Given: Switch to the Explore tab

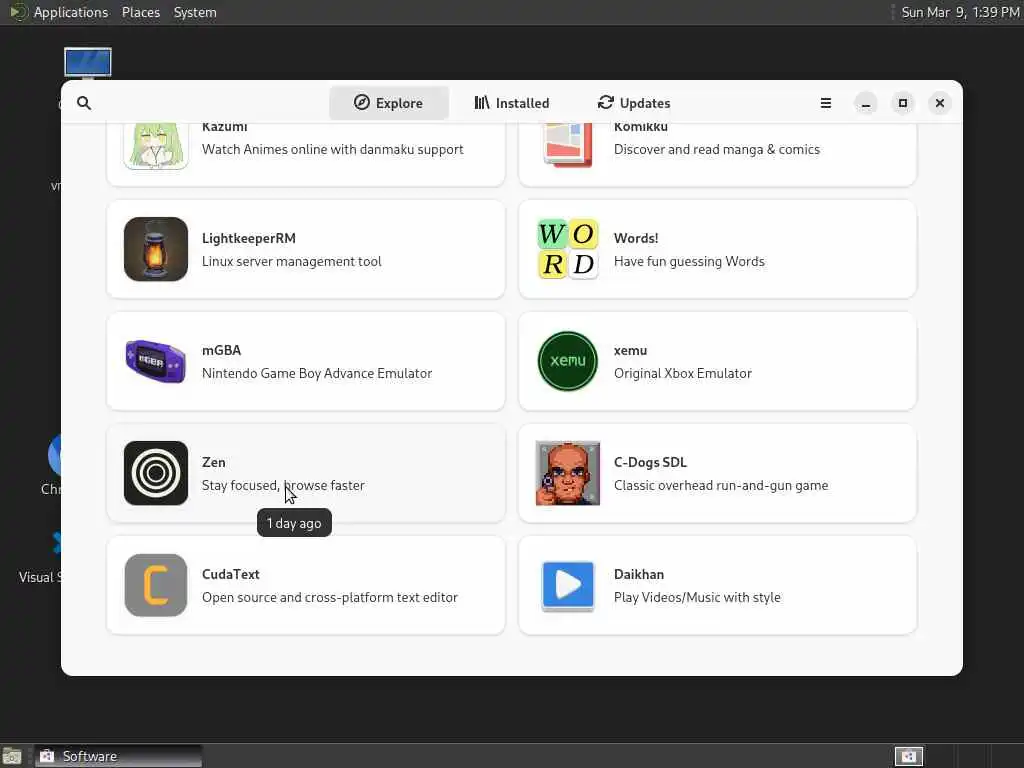Looking at the screenshot, I should (389, 103).
